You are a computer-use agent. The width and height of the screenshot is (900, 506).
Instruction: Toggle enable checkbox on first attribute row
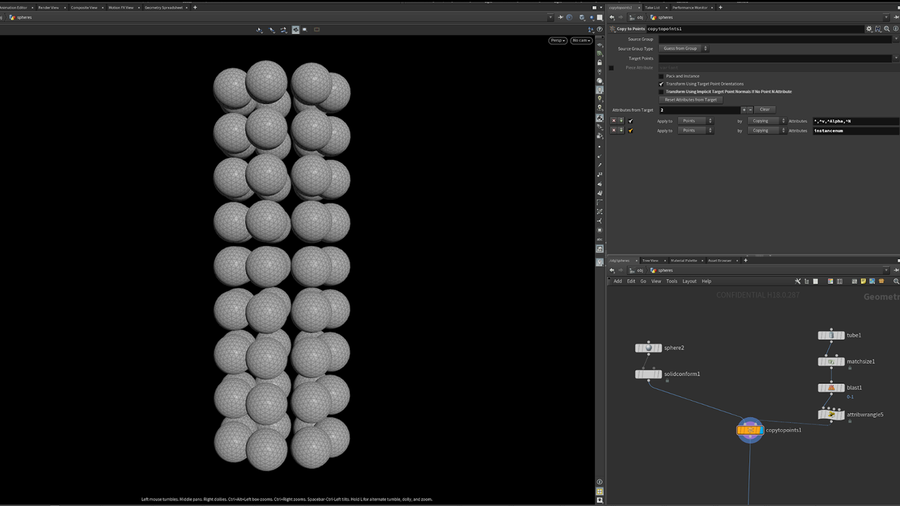pyautogui.click(x=630, y=121)
